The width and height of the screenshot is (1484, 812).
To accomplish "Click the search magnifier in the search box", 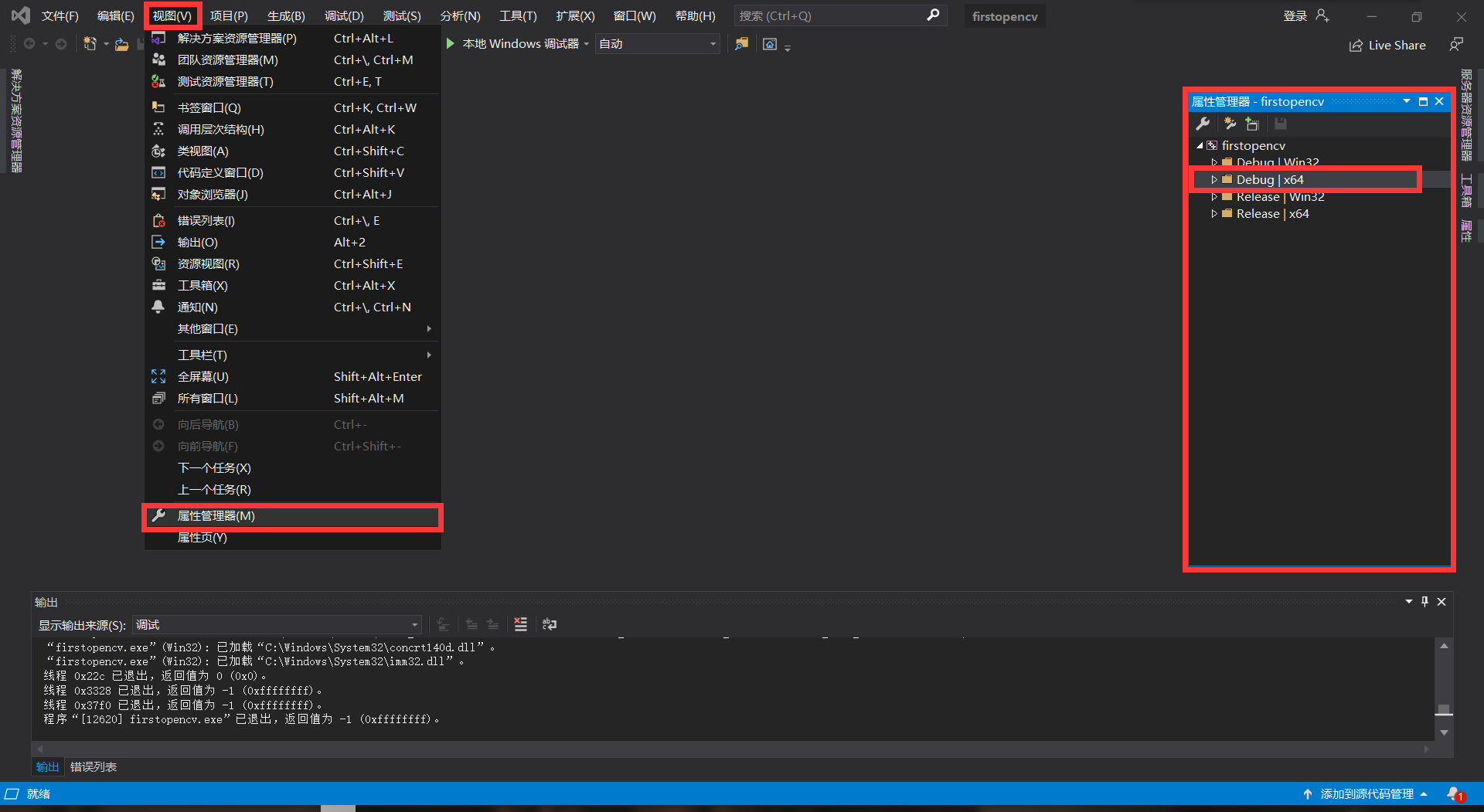I will pyautogui.click(x=933, y=15).
